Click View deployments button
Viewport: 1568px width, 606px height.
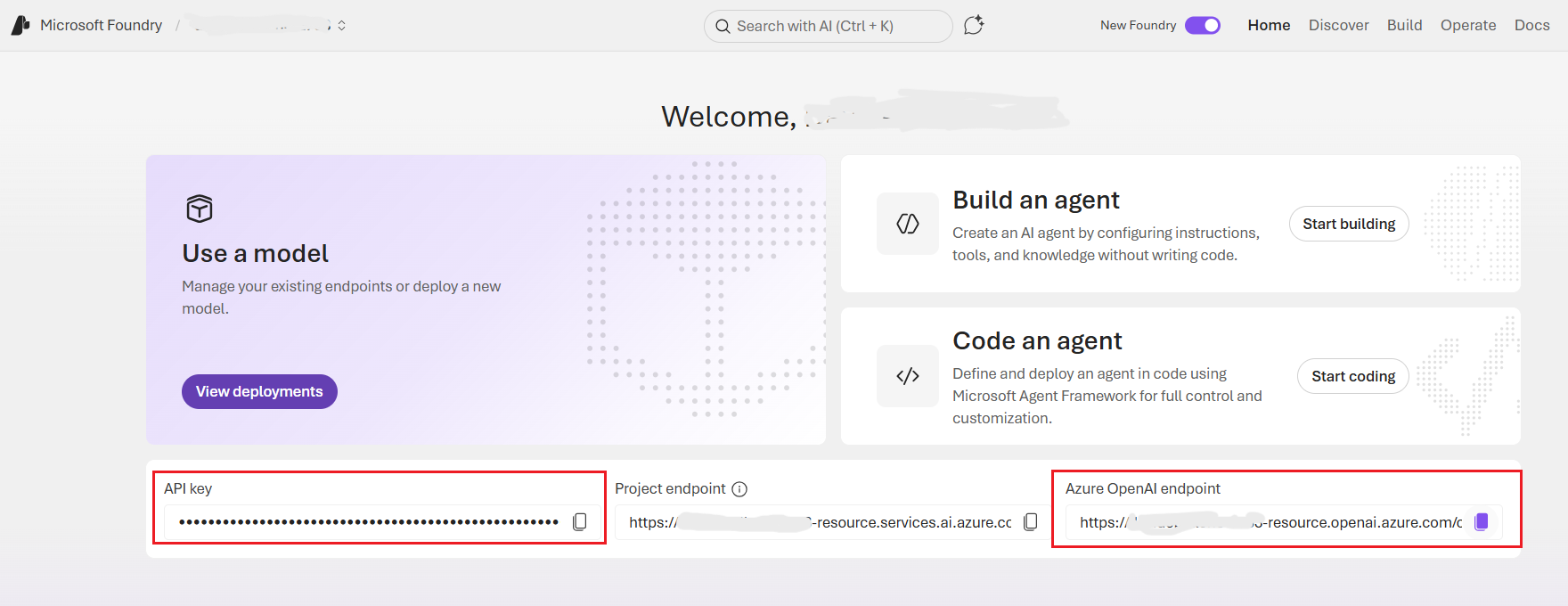[x=259, y=391]
